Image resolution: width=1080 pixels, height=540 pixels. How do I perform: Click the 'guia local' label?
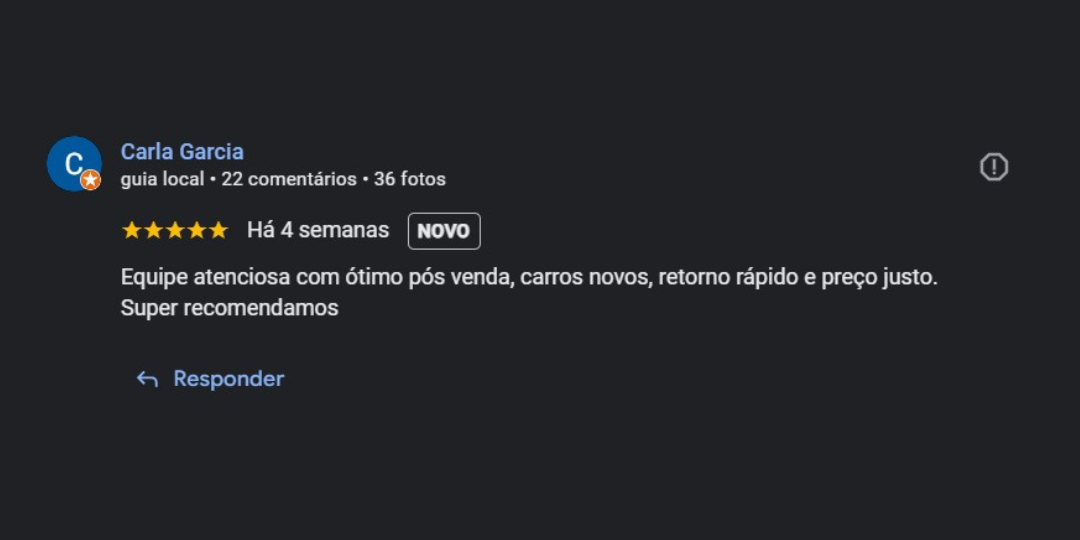(163, 180)
